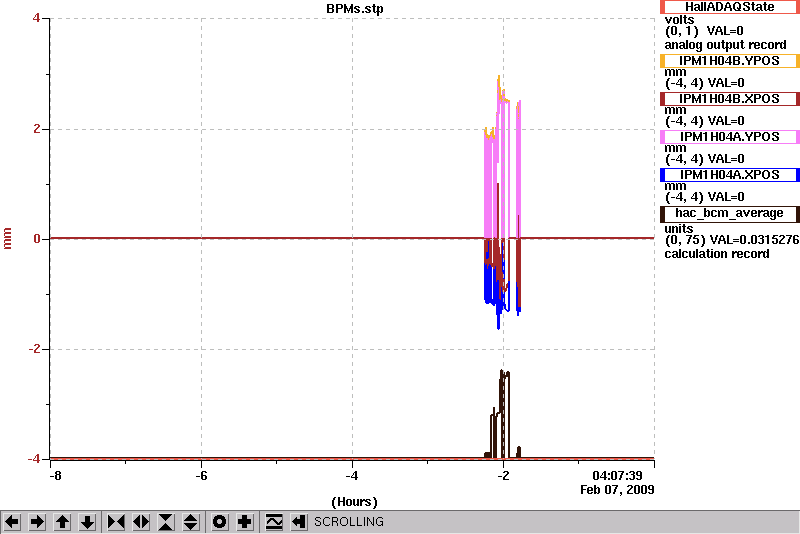Click the 4 tick label on the y-axis
This screenshot has height=534, width=800.
(x=36, y=18)
